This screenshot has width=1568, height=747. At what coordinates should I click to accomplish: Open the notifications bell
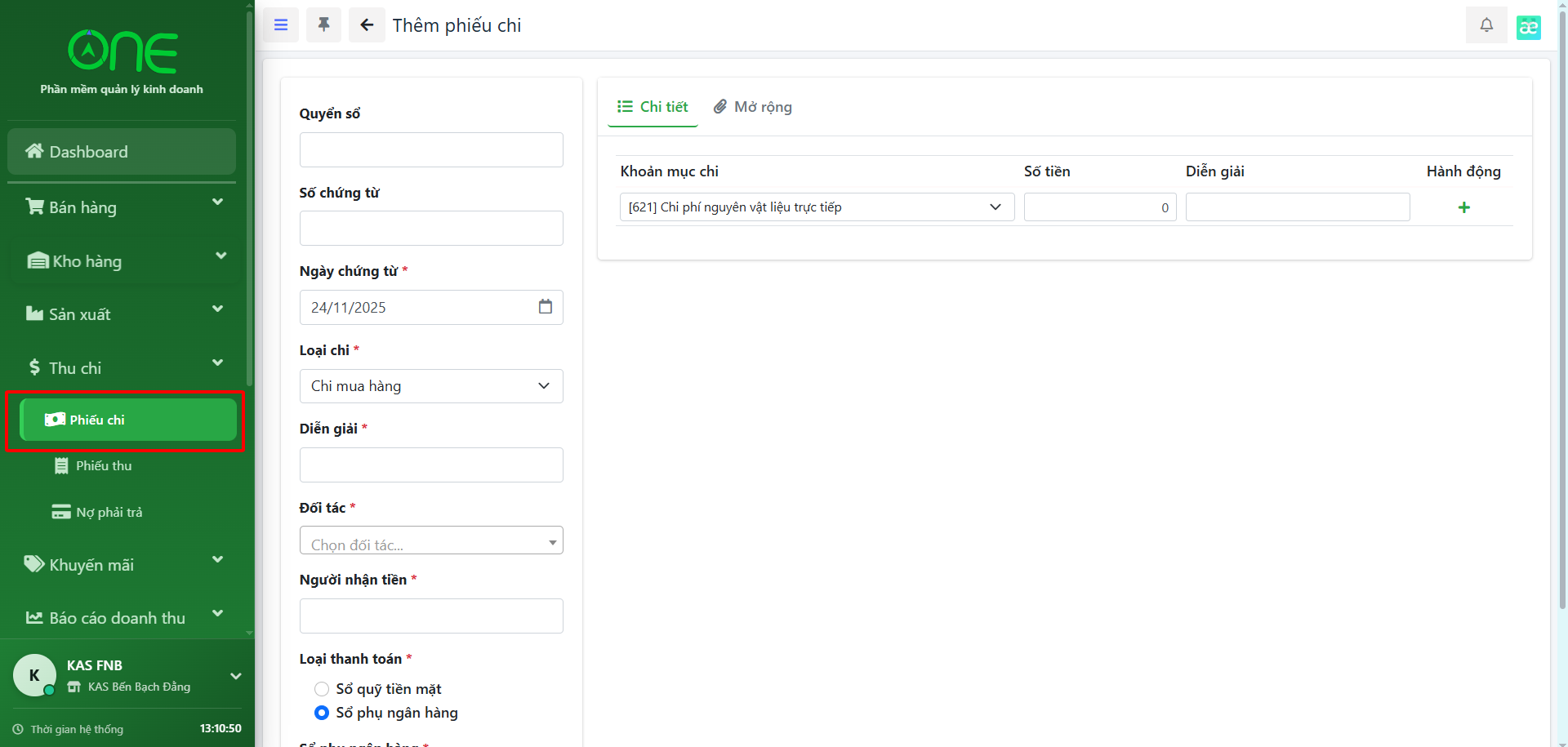1486,25
